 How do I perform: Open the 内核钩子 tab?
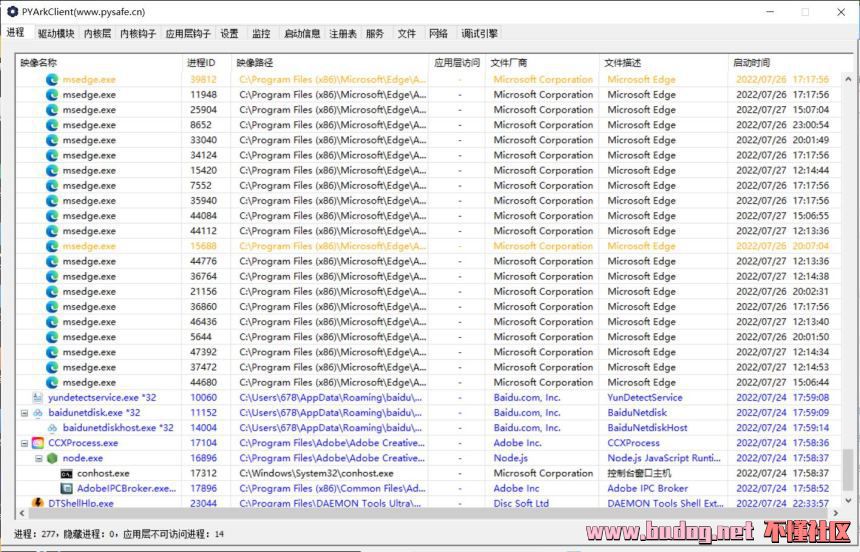pyautogui.click(x=138, y=33)
